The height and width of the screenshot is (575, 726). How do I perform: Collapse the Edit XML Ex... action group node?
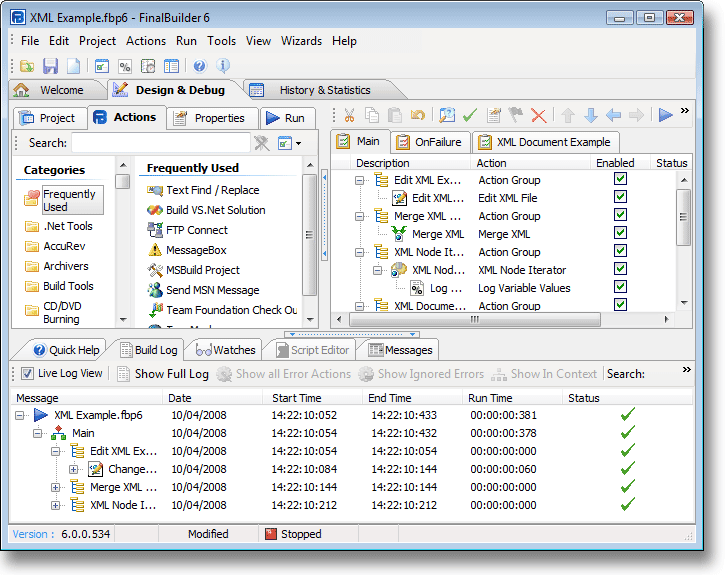pyautogui.click(x=359, y=180)
